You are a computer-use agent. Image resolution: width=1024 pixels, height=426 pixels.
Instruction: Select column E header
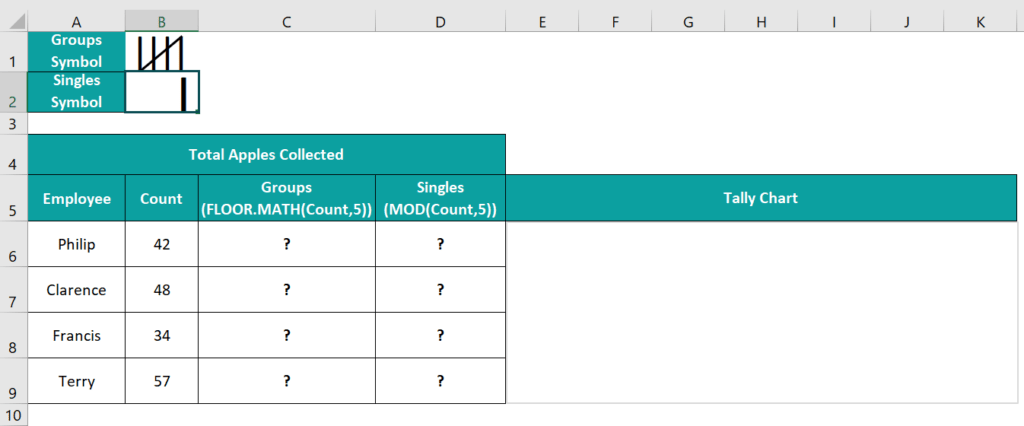tap(542, 22)
